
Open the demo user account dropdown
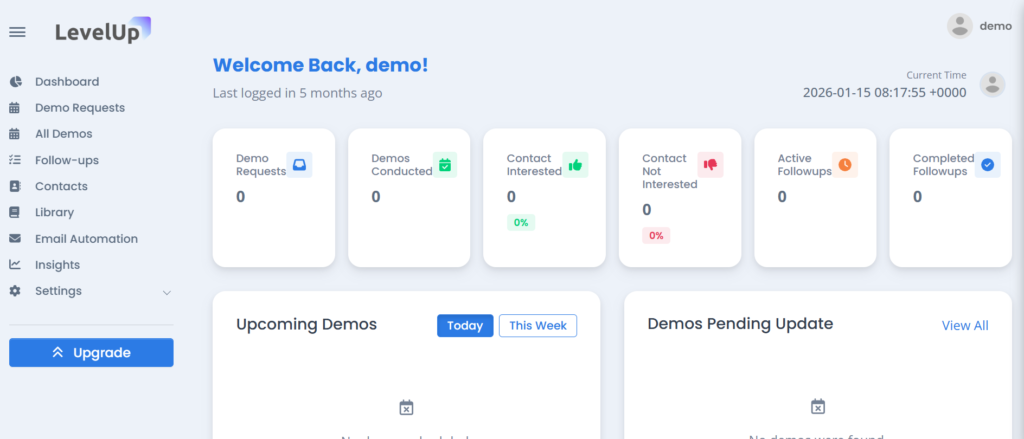(995, 26)
